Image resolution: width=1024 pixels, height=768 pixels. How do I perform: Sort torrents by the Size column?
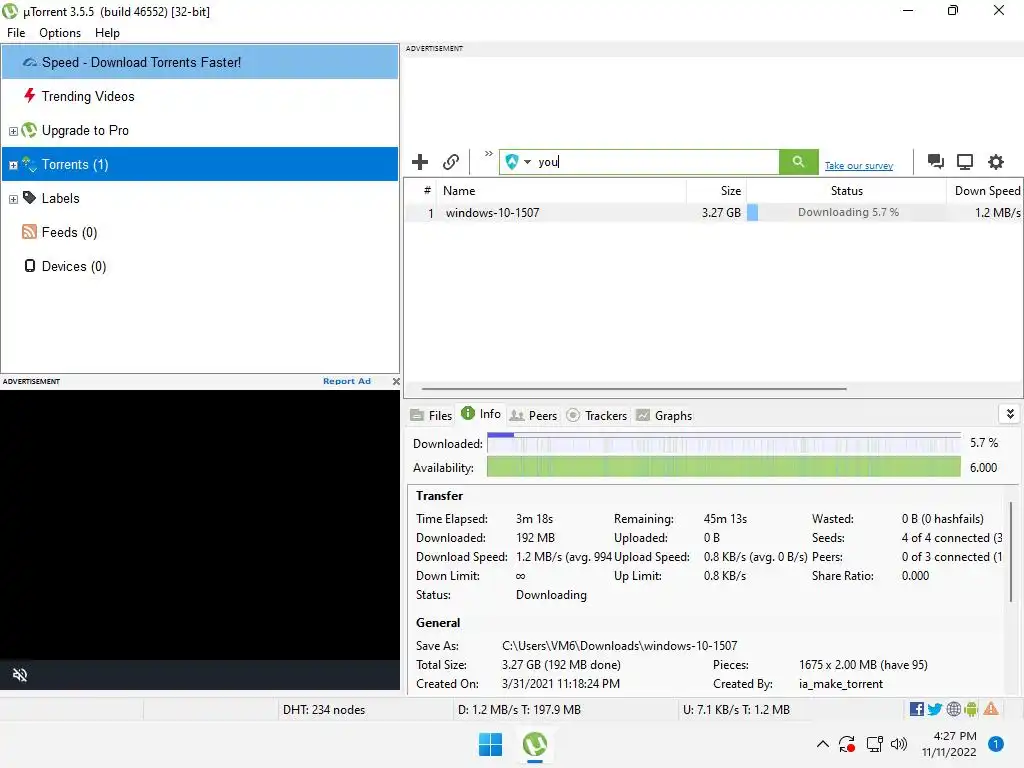point(716,191)
